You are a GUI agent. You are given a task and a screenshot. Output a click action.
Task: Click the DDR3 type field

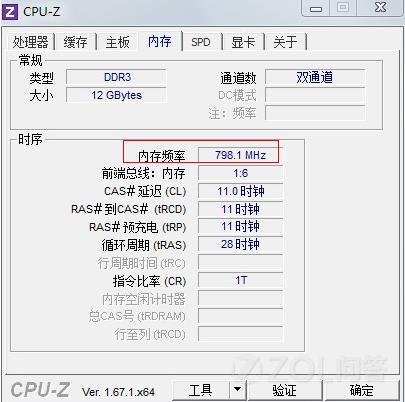pos(116,77)
